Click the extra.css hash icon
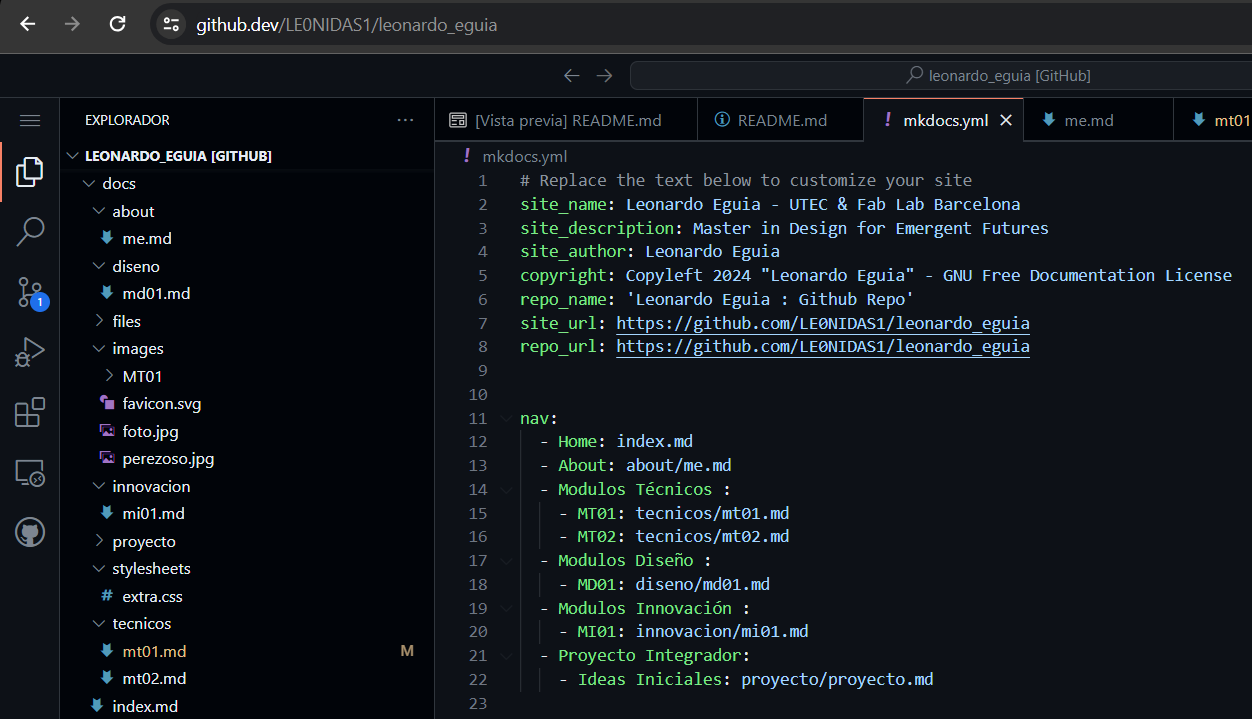 107,596
